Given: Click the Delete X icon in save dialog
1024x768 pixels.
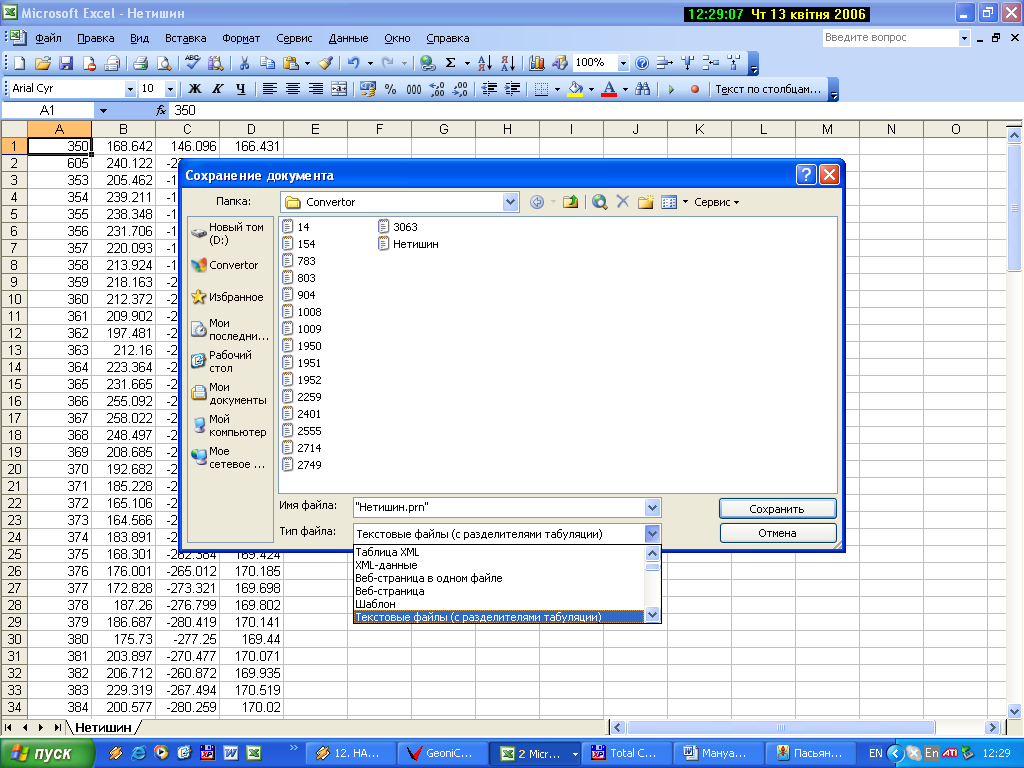Looking at the screenshot, I should [x=622, y=202].
